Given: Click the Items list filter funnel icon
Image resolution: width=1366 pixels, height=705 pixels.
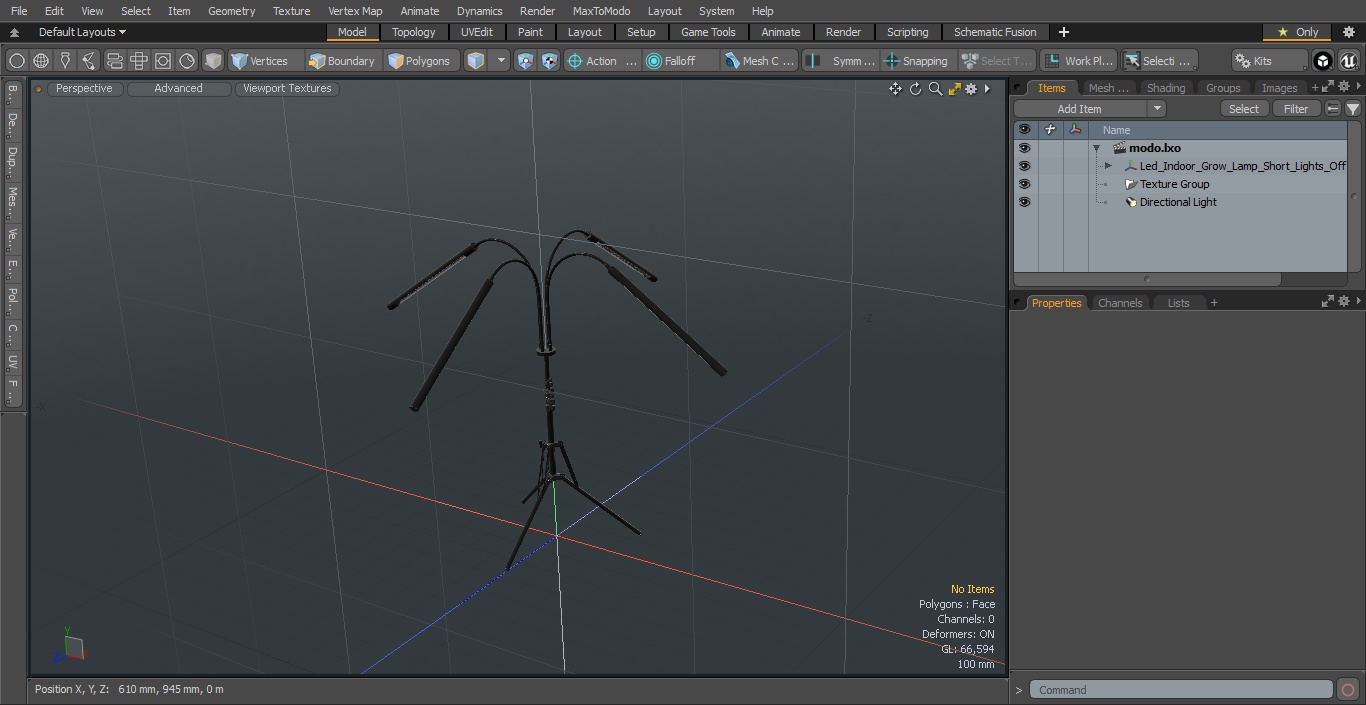Looking at the screenshot, I should (1353, 109).
